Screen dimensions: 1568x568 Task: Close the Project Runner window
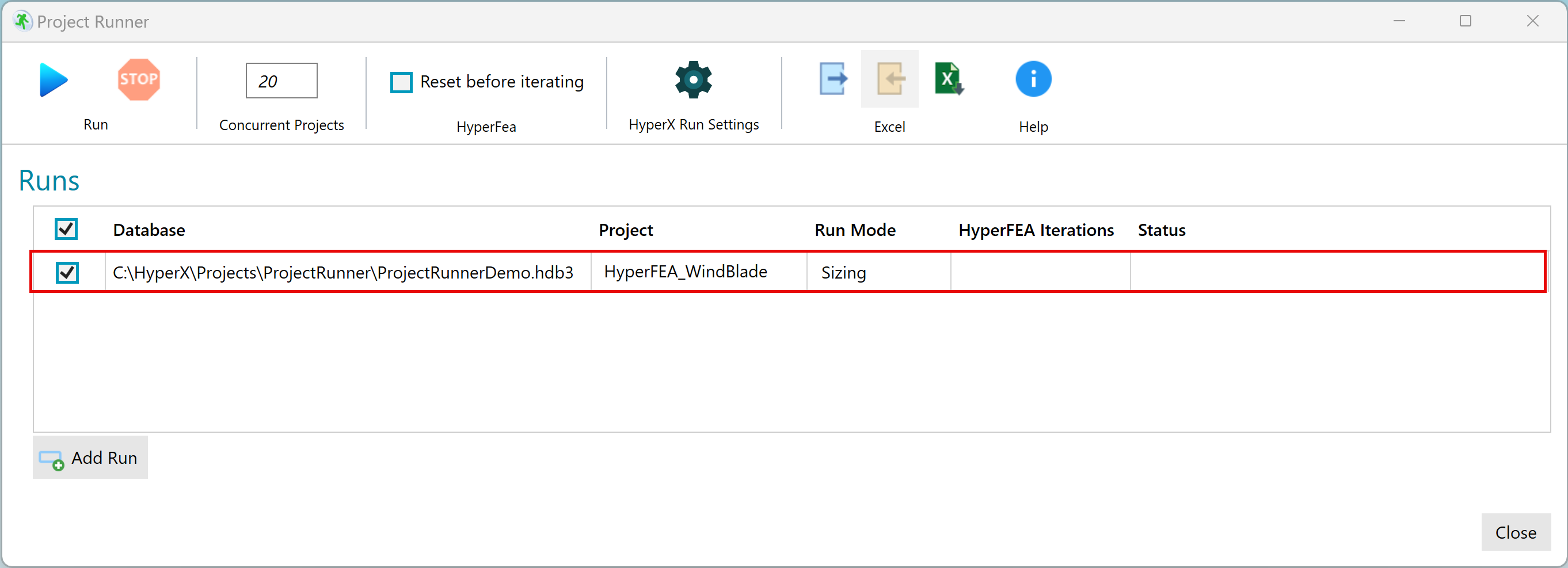pos(1533,21)
